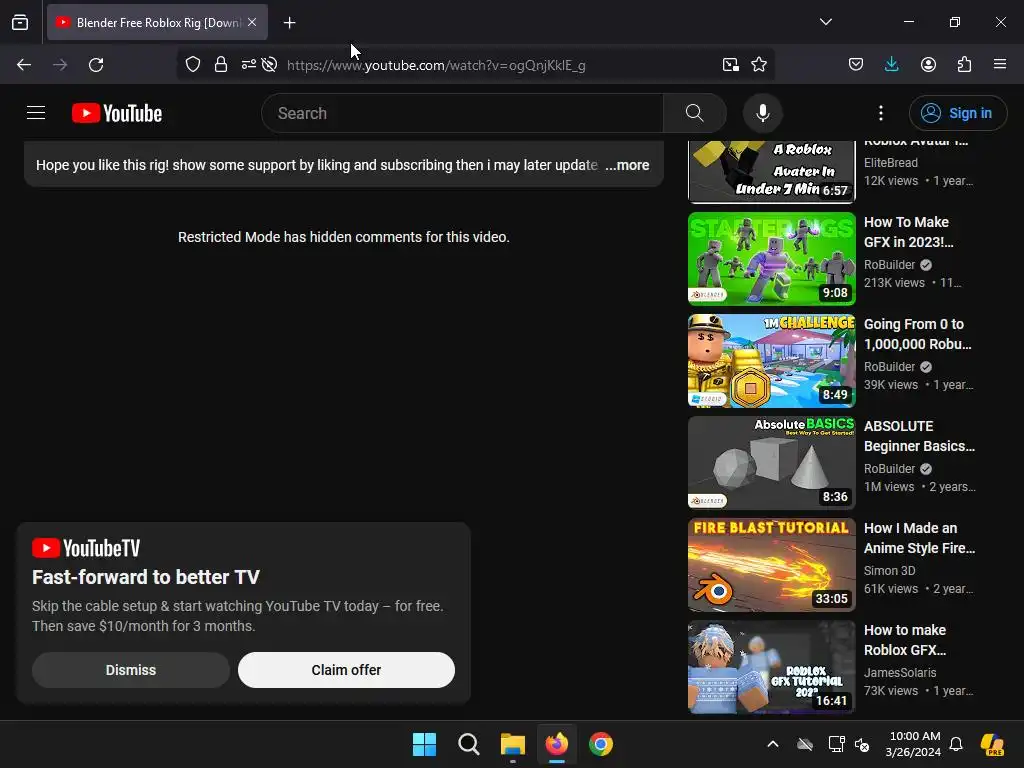Open Firefox View button
This screenshot has height=768, width=1024.
click(x=20, y=22)
